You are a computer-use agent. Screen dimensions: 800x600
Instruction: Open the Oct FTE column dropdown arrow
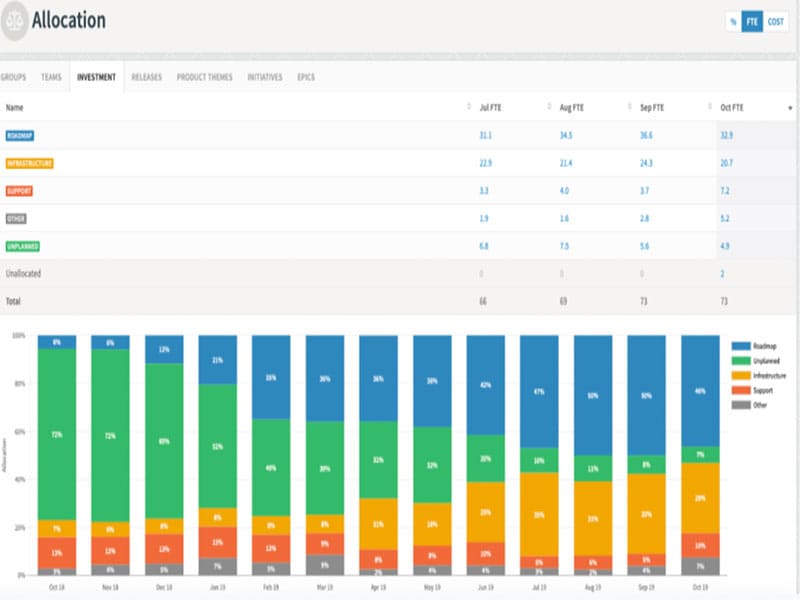[790, 107]
